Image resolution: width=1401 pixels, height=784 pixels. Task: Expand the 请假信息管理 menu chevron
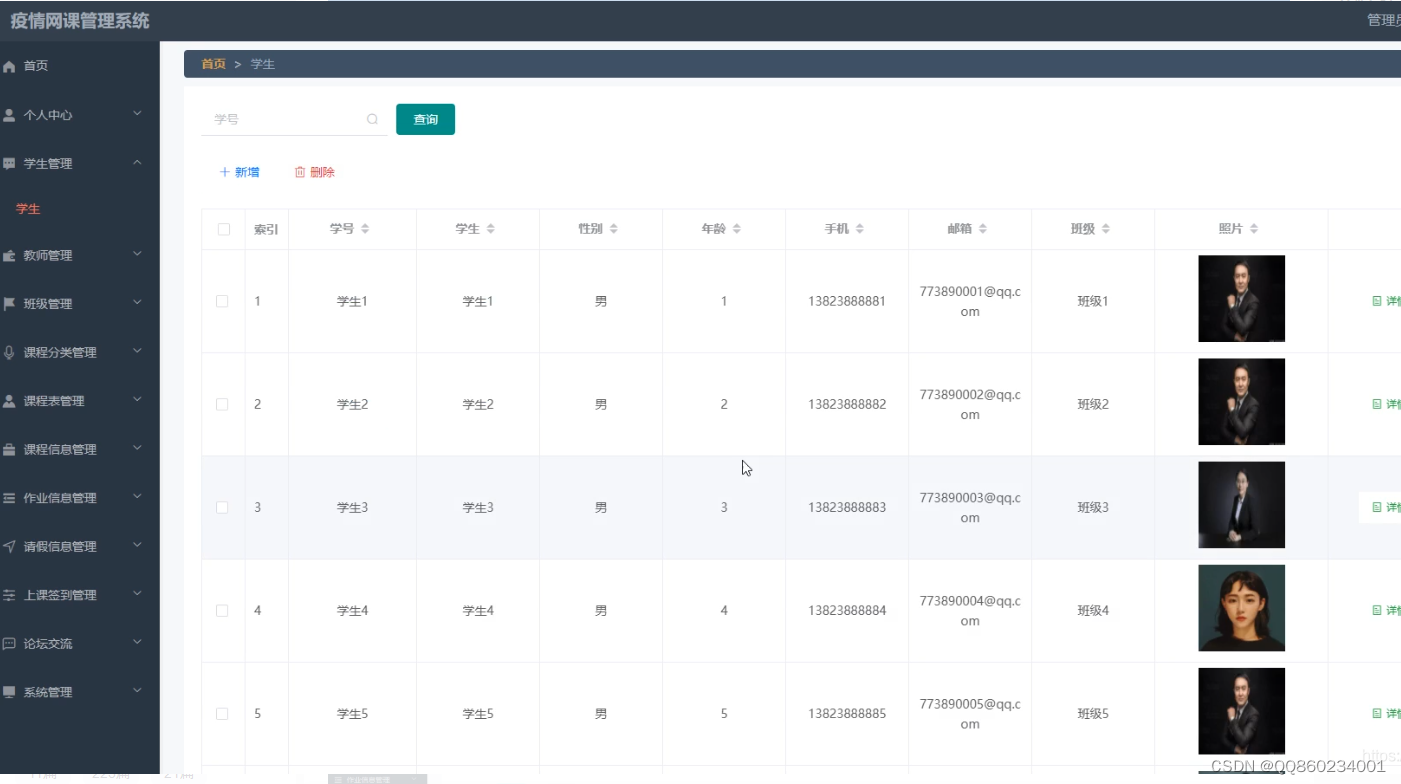137,545
